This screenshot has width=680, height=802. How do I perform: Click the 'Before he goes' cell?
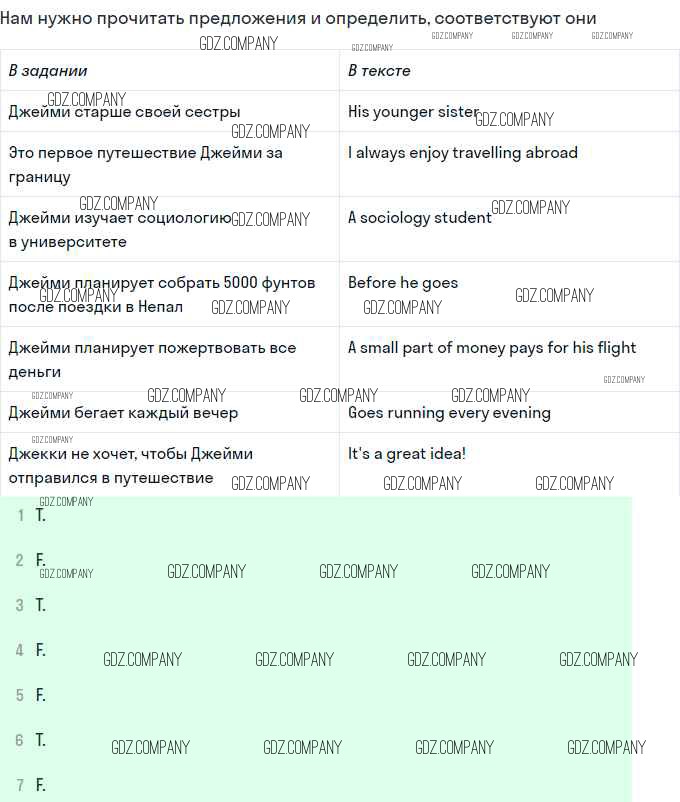pos(403,283)
